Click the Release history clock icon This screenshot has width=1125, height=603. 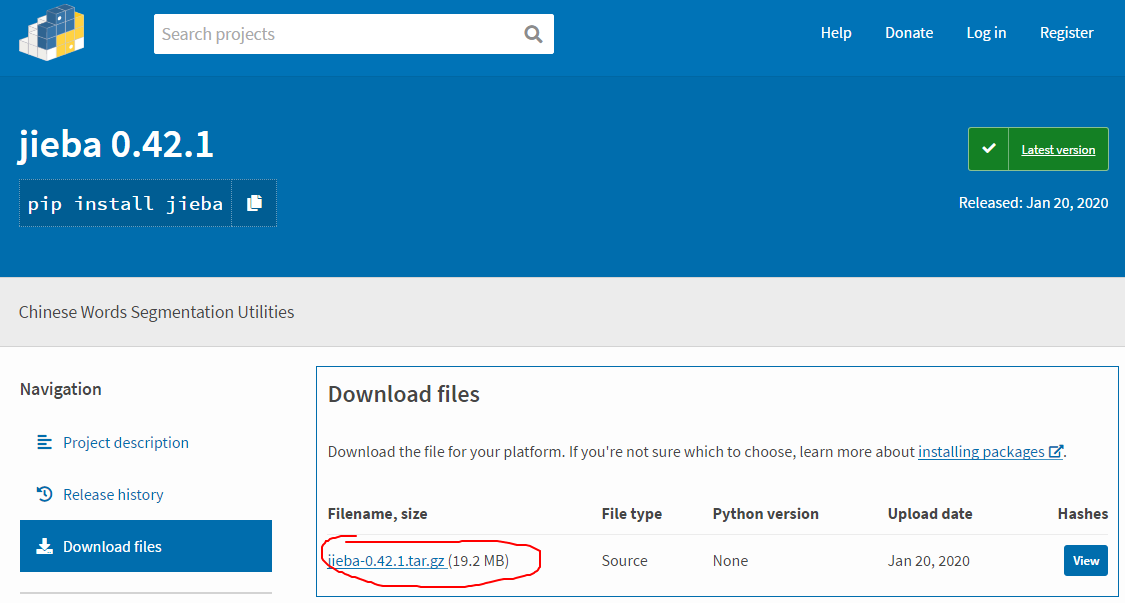point(44,495)
